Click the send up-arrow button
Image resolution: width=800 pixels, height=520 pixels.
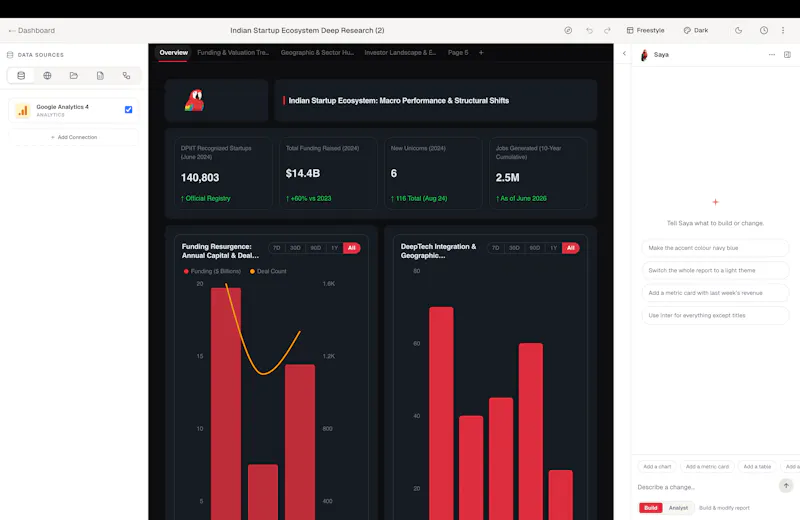click(x=786, y=485)
